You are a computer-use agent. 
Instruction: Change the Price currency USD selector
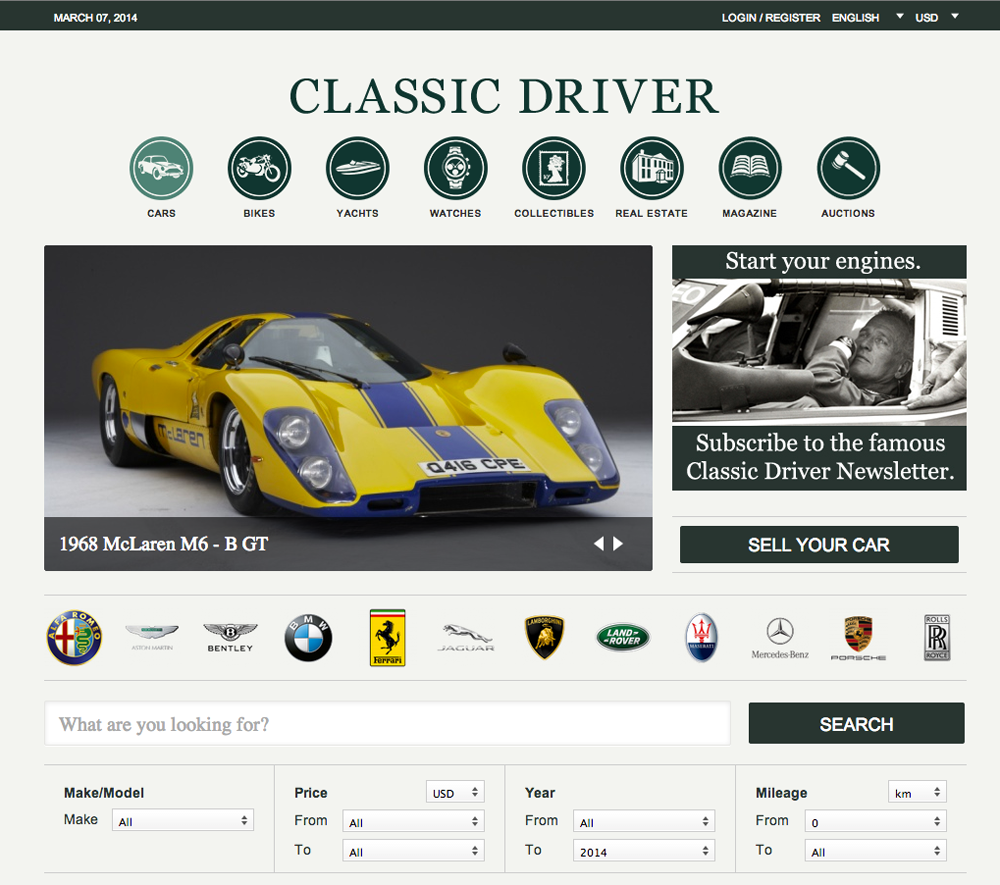(x=455, y=793)
